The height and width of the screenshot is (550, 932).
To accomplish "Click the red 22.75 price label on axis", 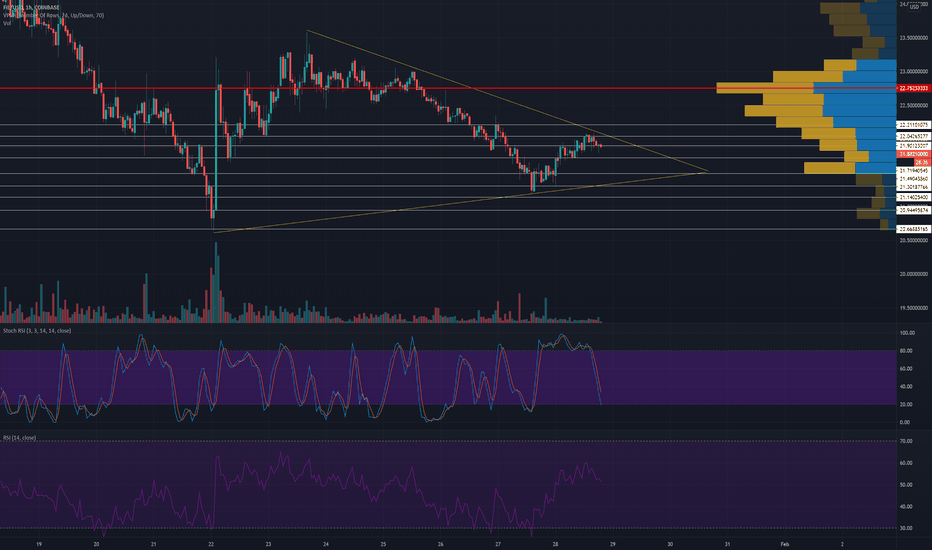I will (914, 89).
